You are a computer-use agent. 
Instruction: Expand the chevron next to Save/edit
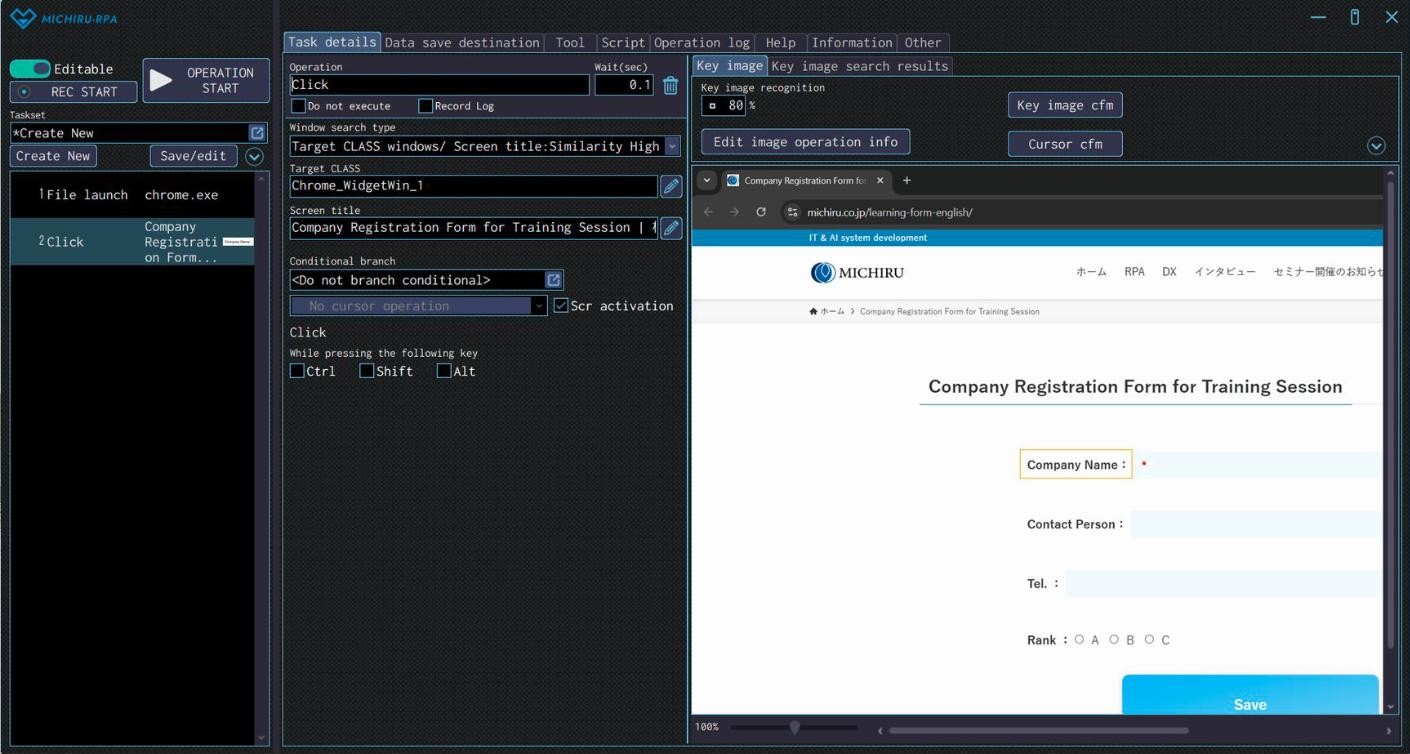point(254,156)
